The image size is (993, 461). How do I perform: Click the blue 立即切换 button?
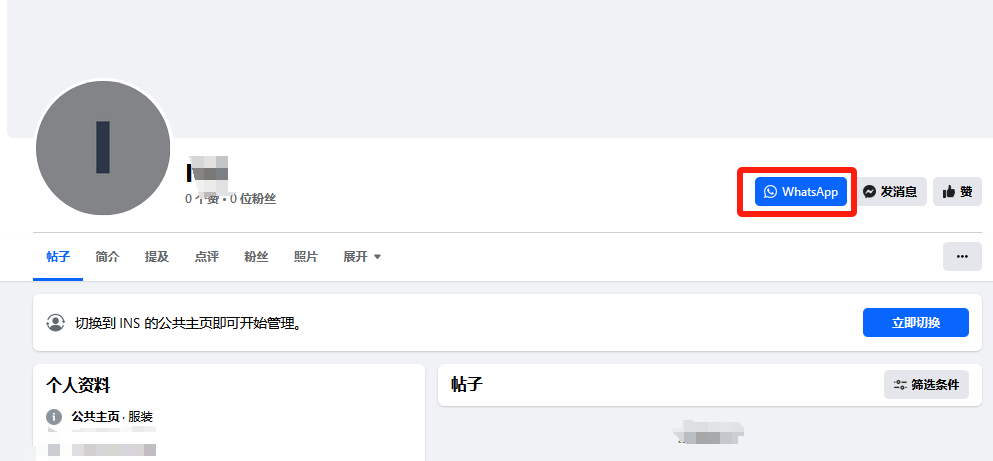pyautogui.click(x=916, y=322)
